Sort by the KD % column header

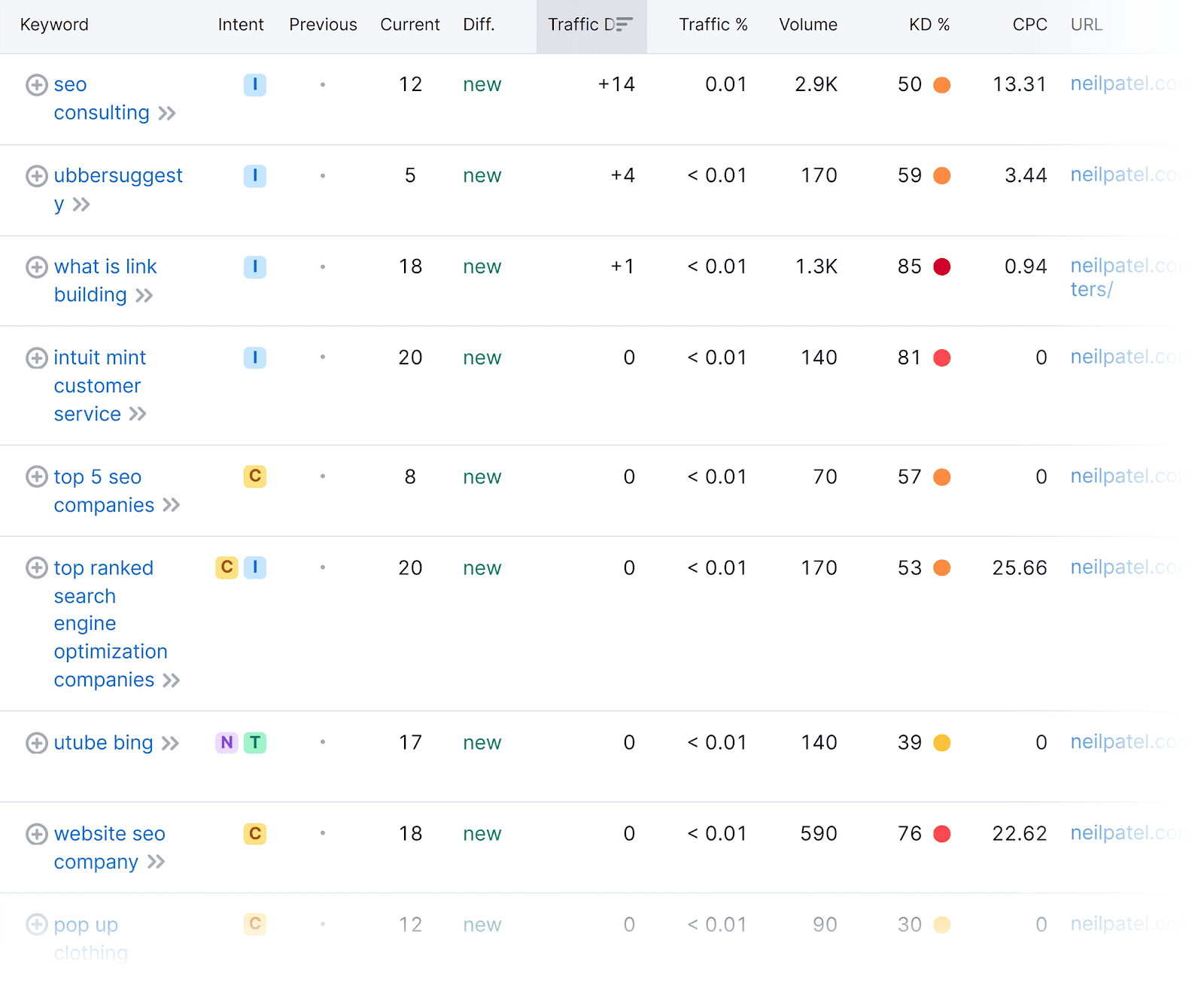[929, 25]
